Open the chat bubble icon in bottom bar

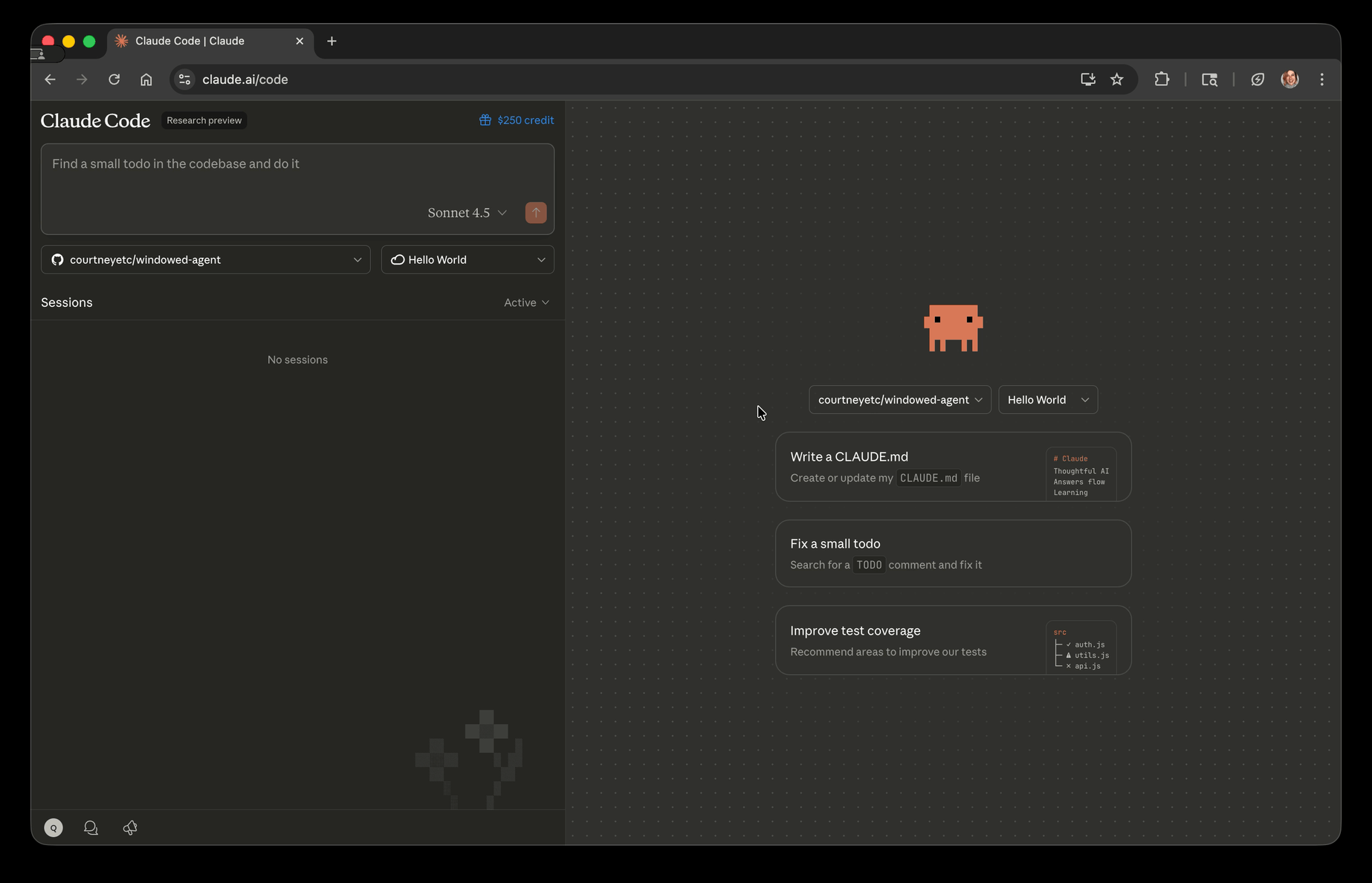[x=91, y=828]
